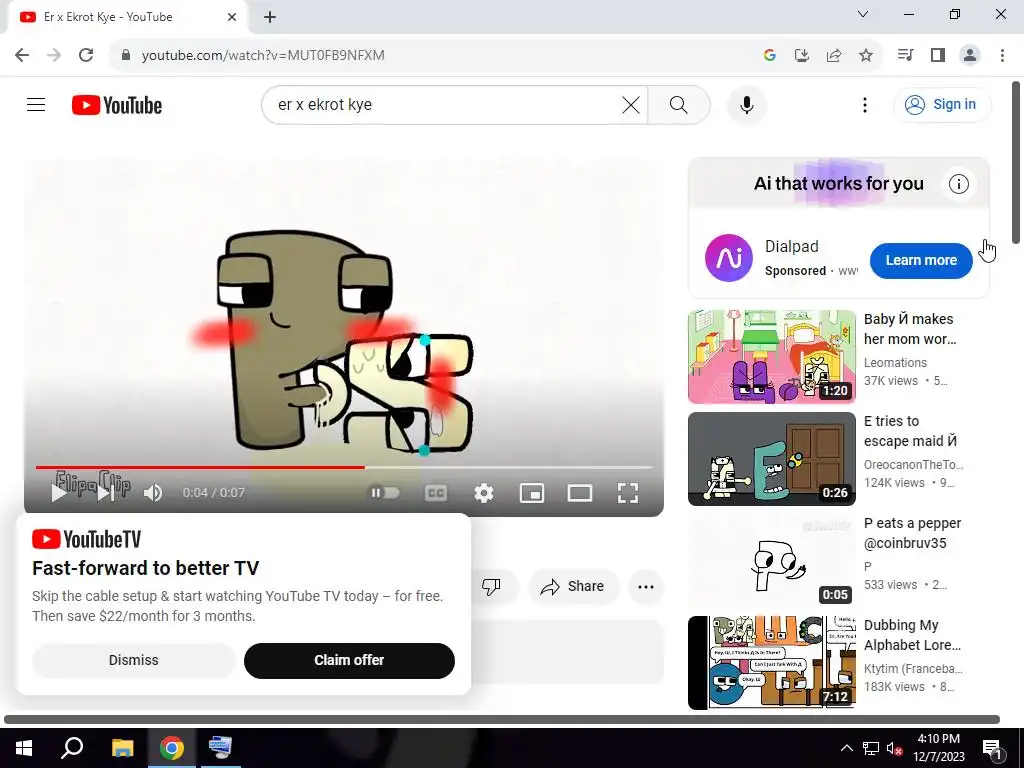Click Learn more on Dialpad ad
The height and width of the screenshot is (768, 1024).
(921, 260)
